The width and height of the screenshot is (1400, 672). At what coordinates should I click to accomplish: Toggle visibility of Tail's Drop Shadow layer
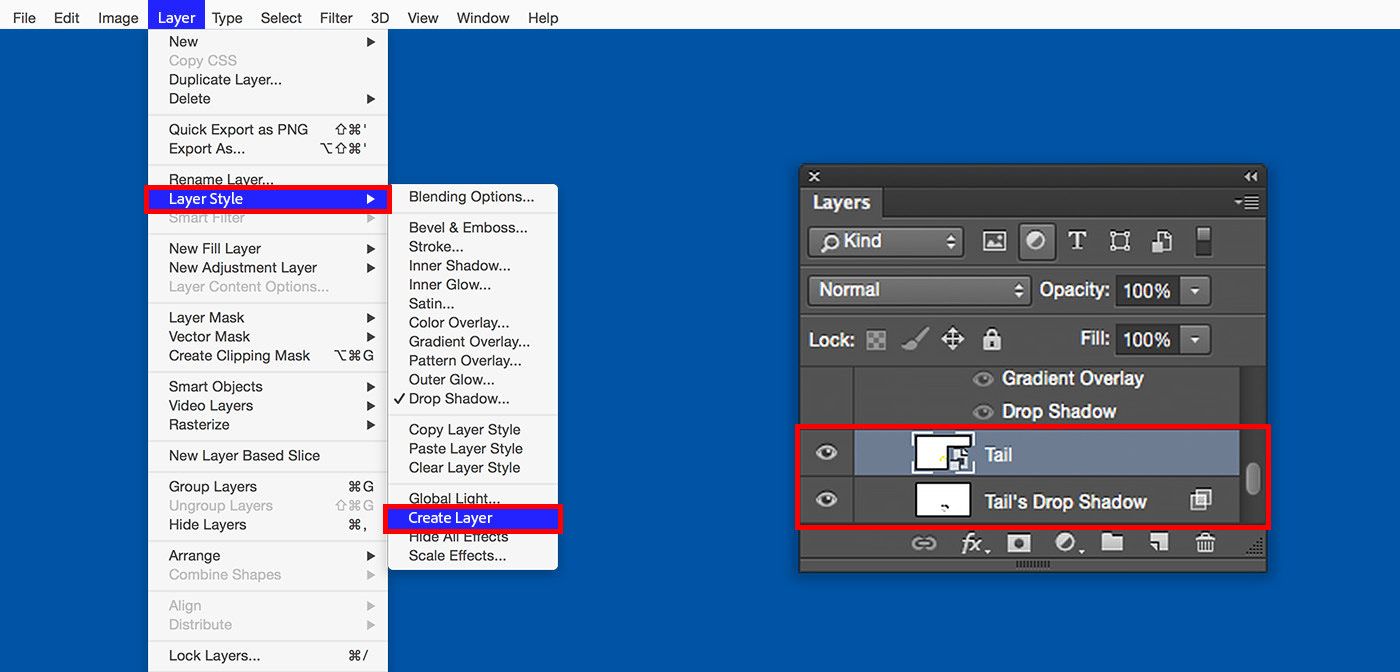click(826, 500)
